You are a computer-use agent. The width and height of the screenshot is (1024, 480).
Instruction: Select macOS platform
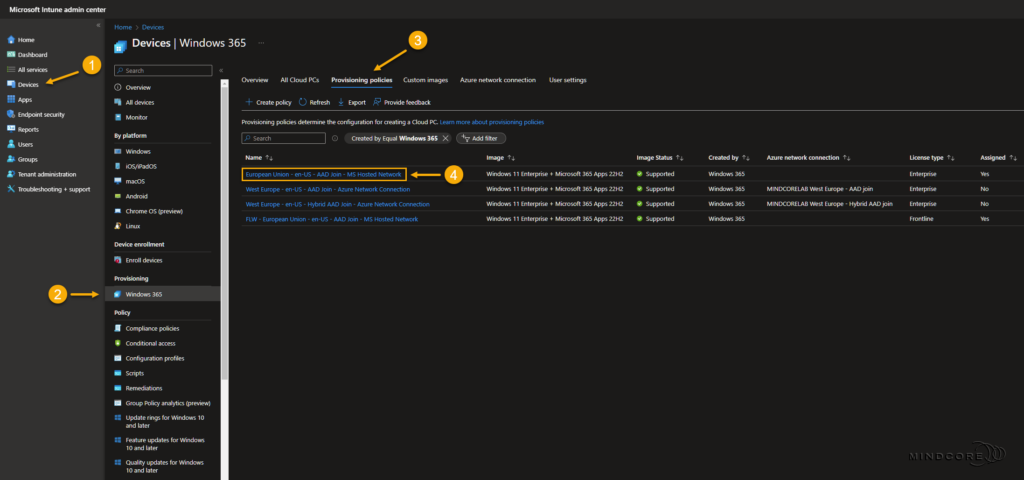tap(136, 181)
